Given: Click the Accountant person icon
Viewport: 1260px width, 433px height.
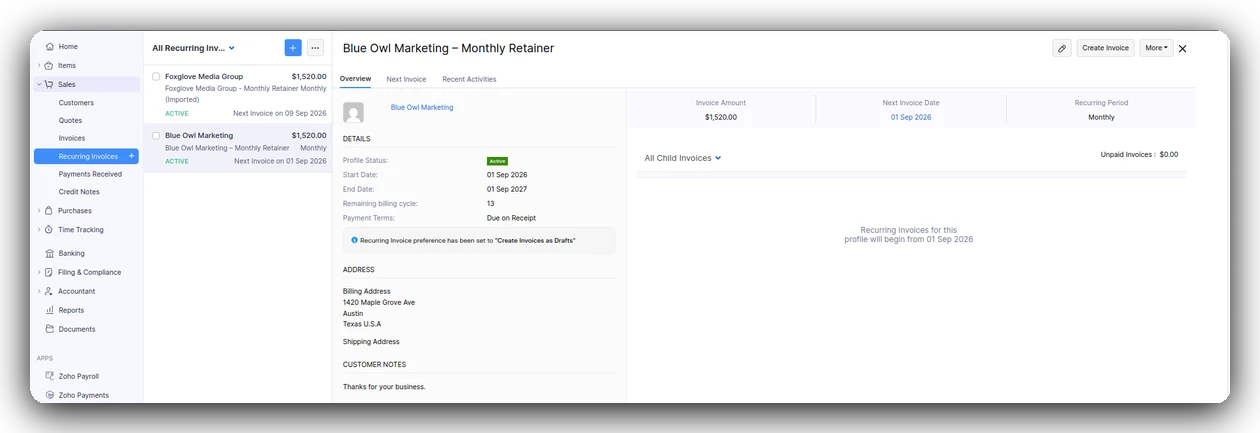Looking at the screenshot, I should (x=49, y=291).
